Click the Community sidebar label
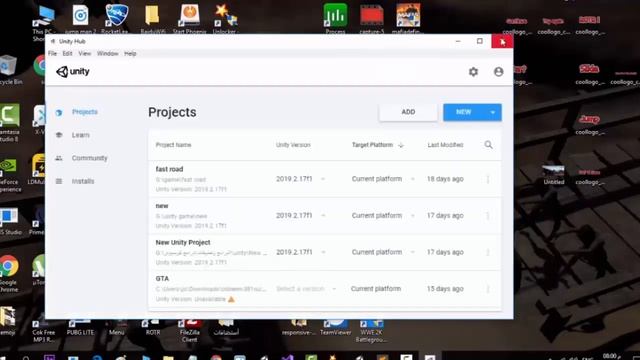 (89, 158)
